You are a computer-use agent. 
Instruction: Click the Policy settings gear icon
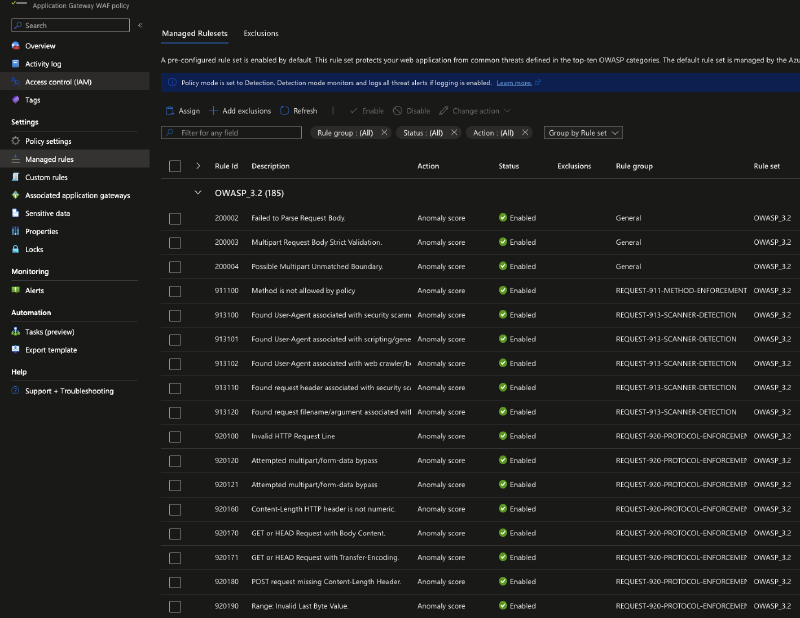tap(16, 141)
